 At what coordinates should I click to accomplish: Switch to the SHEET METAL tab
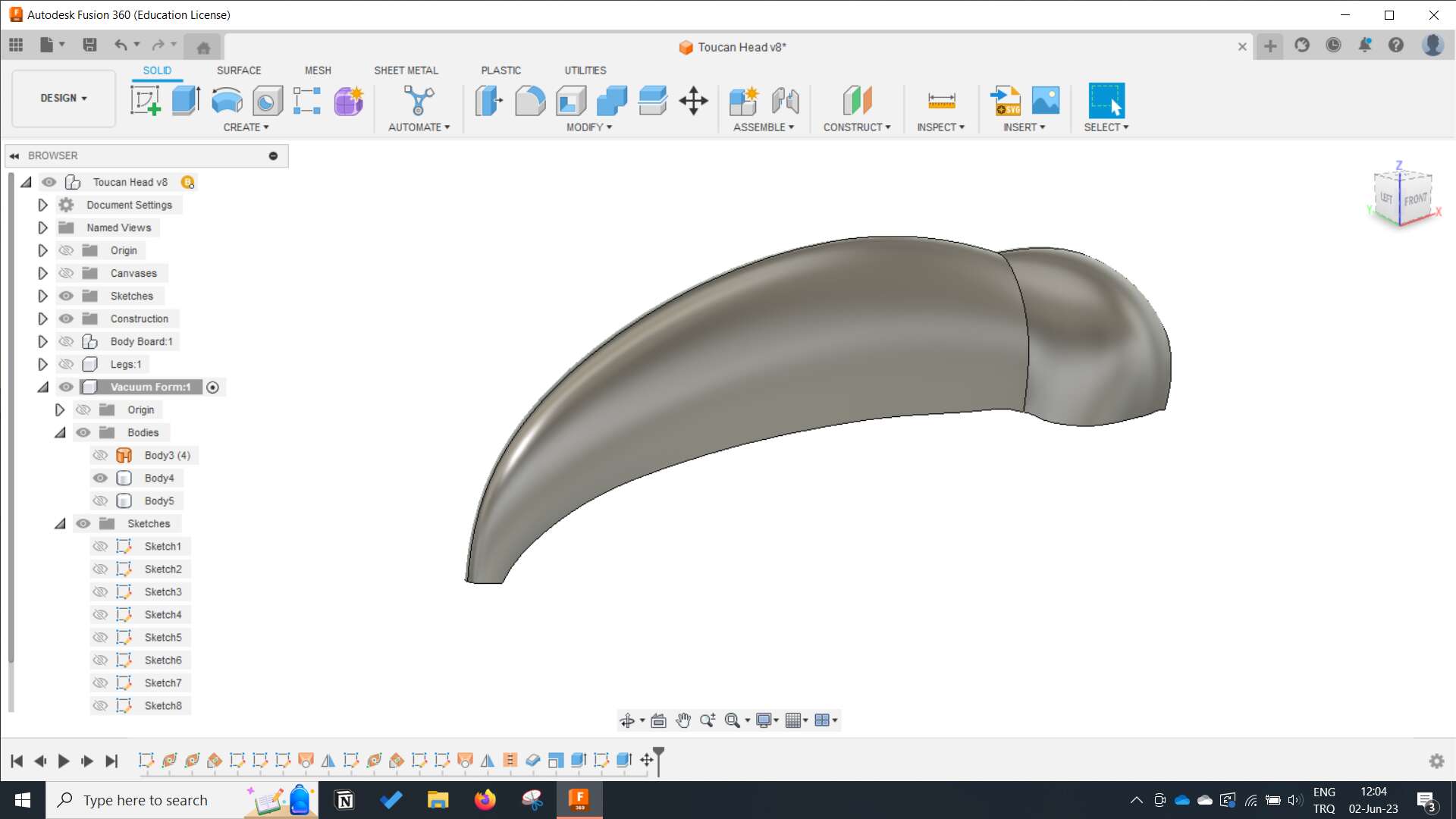[406, 70]
